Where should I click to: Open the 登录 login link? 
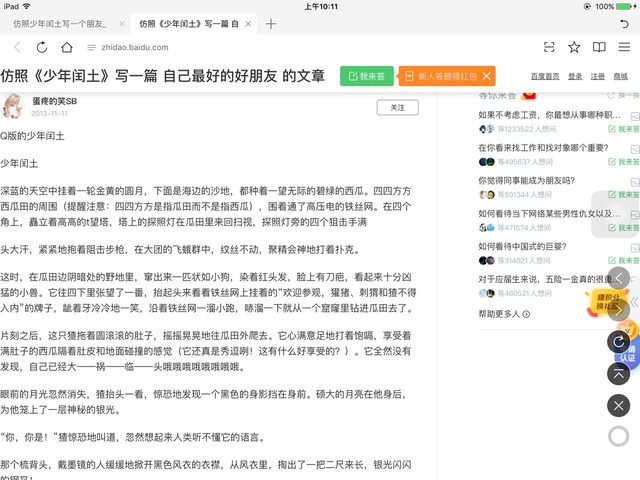(x=575, y=76)
